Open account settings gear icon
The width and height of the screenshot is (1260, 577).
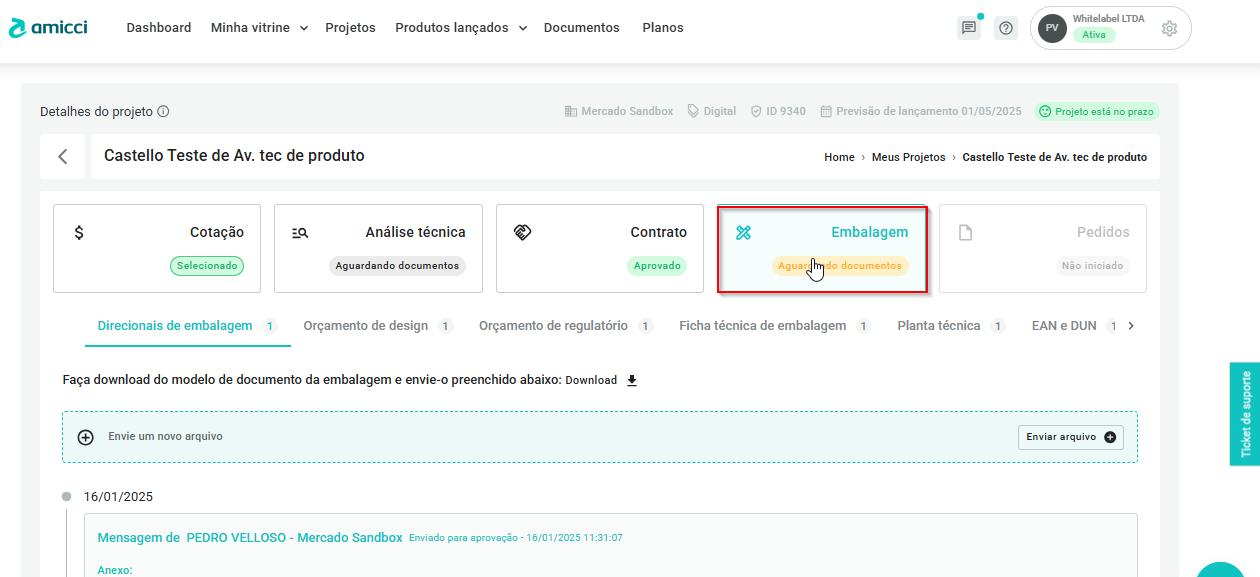pyautogui.click(x=1169, y=28)
